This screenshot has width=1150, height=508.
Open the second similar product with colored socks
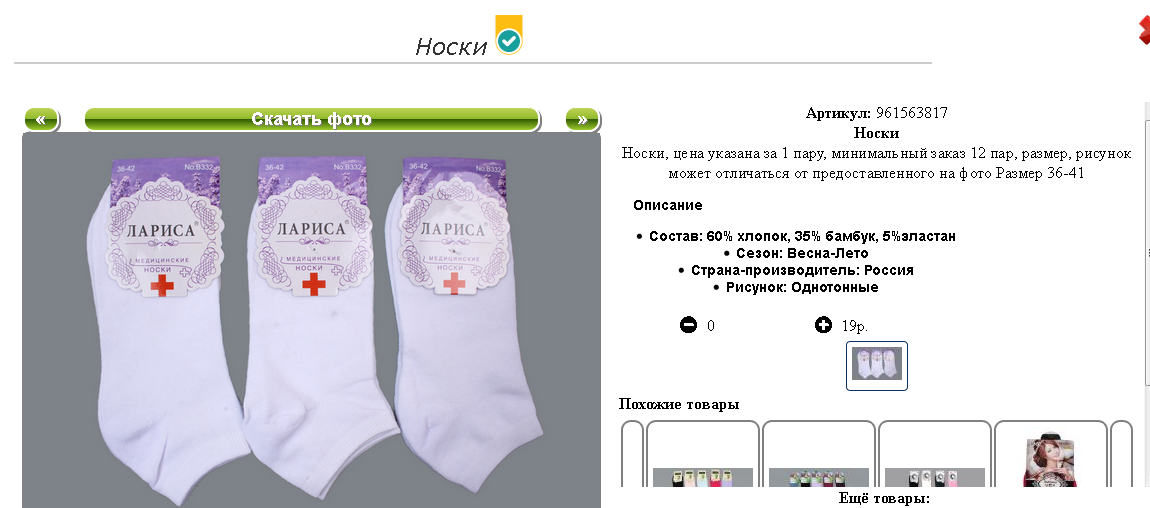point(818,454)
